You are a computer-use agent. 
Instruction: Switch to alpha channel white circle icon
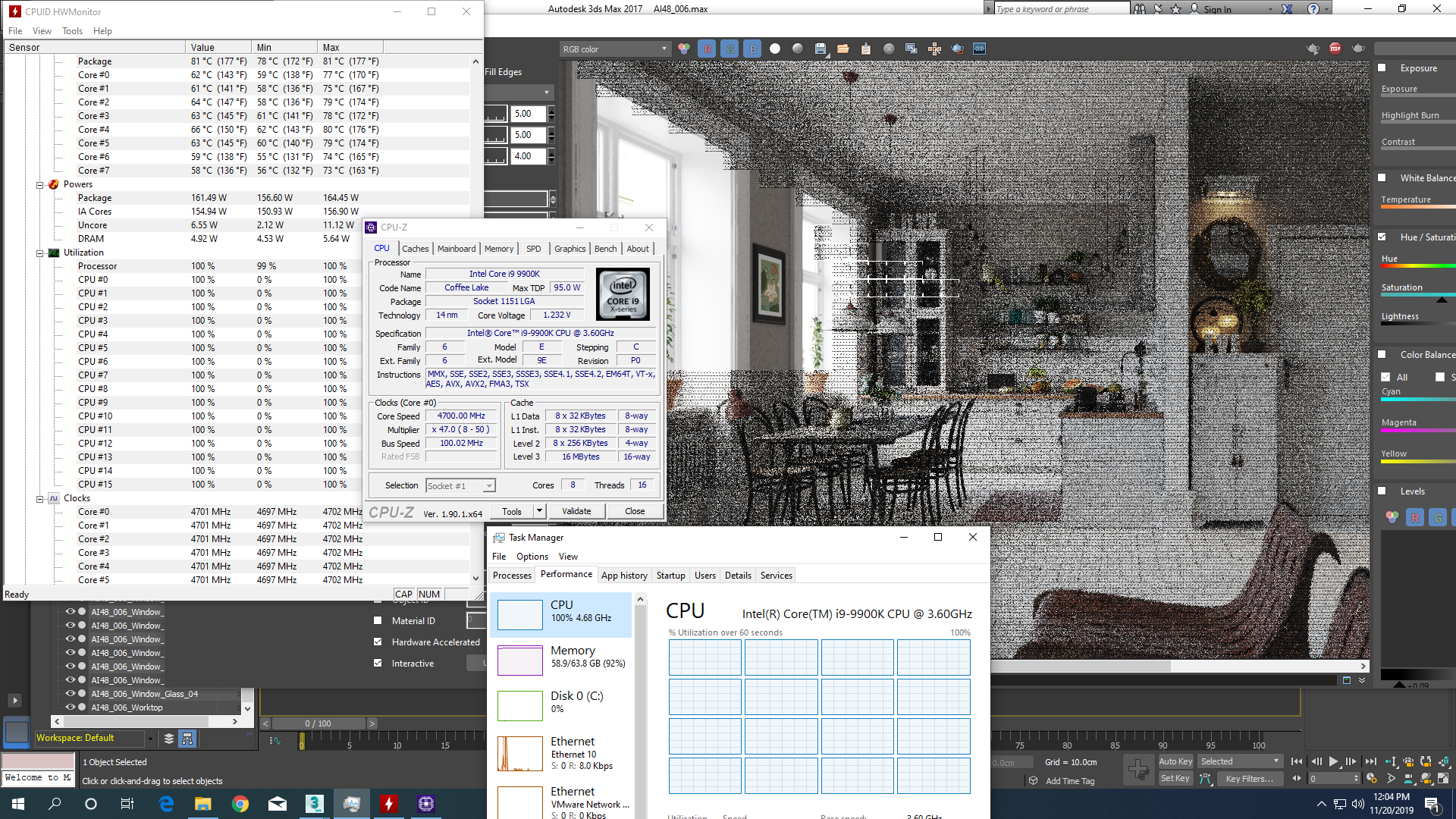pos(775,49)
